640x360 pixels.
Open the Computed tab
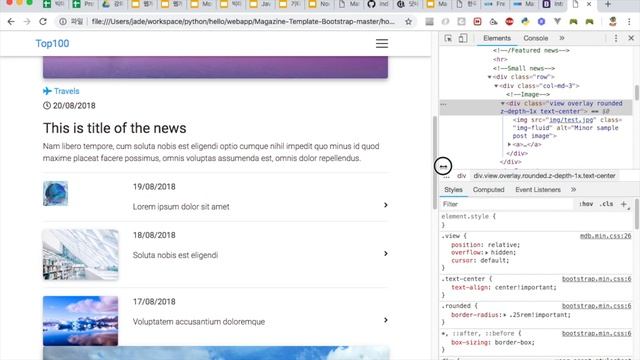pyautogui.click(x=489, y=190)
